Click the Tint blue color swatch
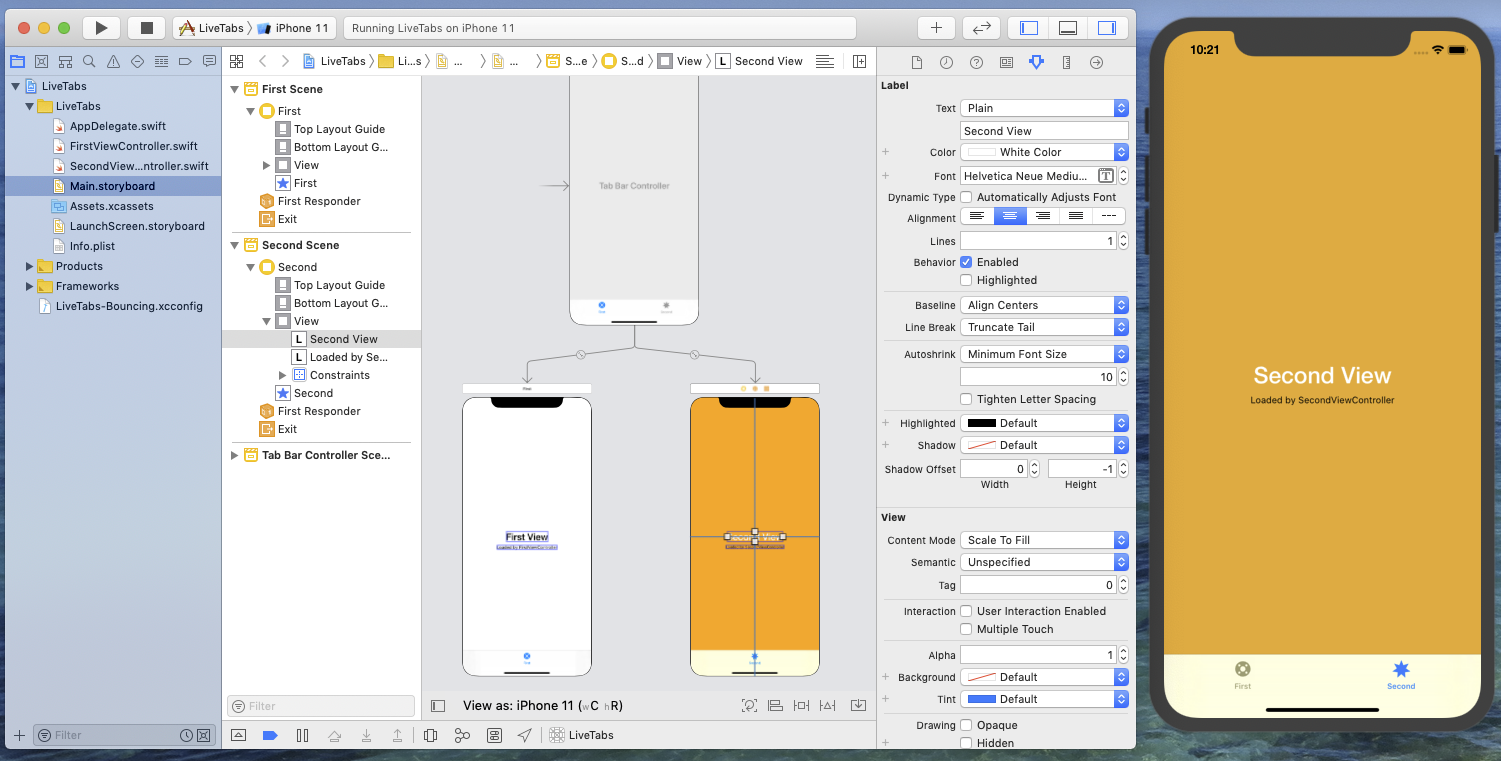The image size is (1501, 761). point(982,699)
